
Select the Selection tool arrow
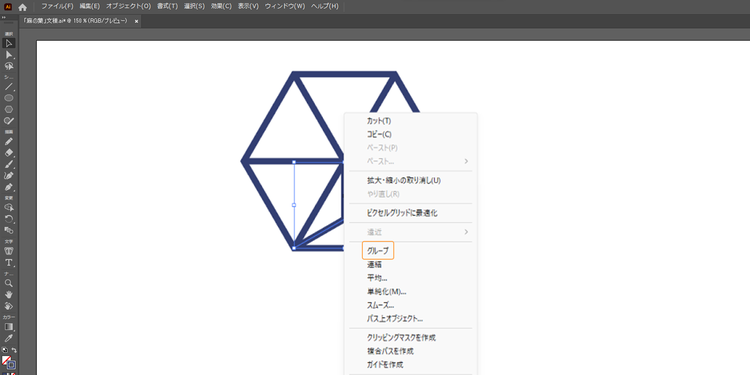(9, 43)
